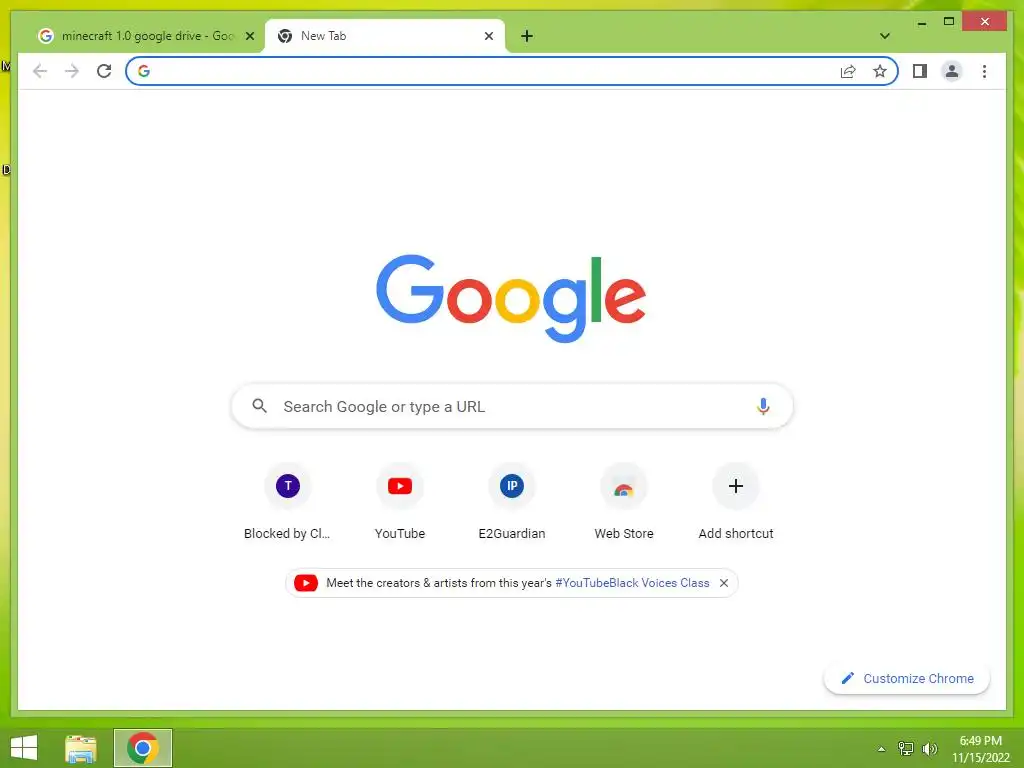
Task: Click the Search Google or type a URL box
Action: tap(512, 406)
